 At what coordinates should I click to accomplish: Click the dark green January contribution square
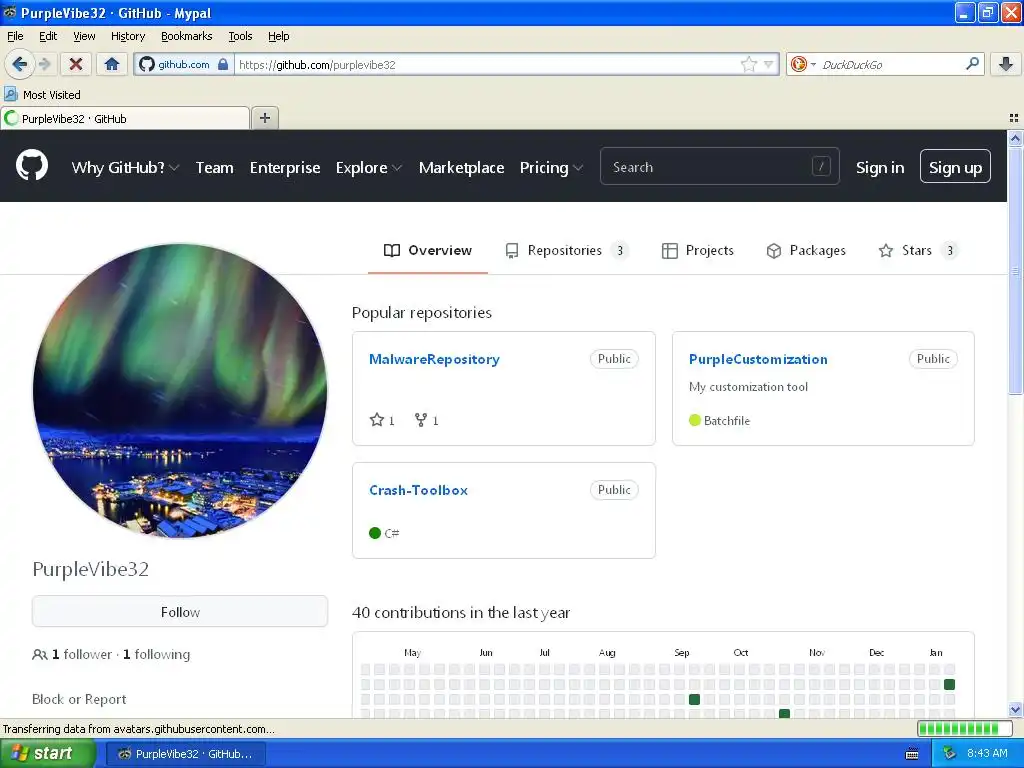coord(950,684)
